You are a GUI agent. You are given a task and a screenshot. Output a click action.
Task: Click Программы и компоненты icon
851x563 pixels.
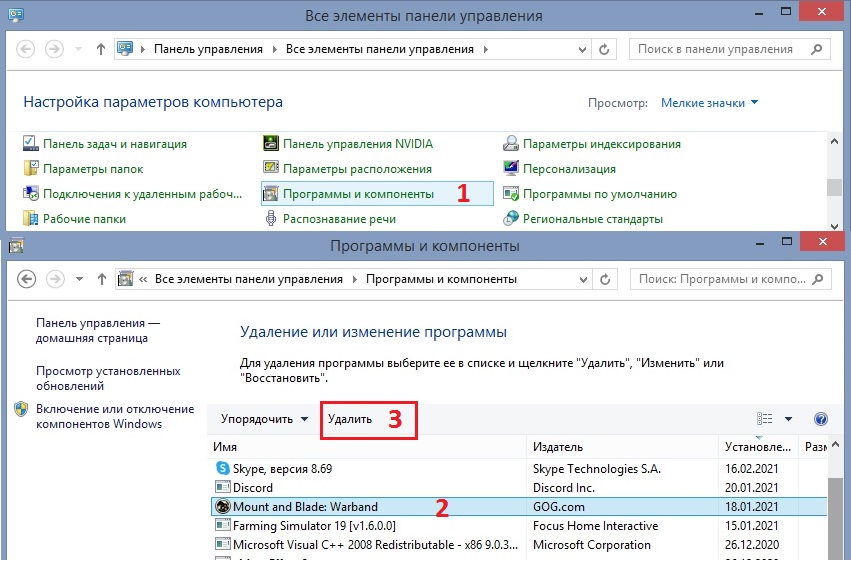pos(270,194)
